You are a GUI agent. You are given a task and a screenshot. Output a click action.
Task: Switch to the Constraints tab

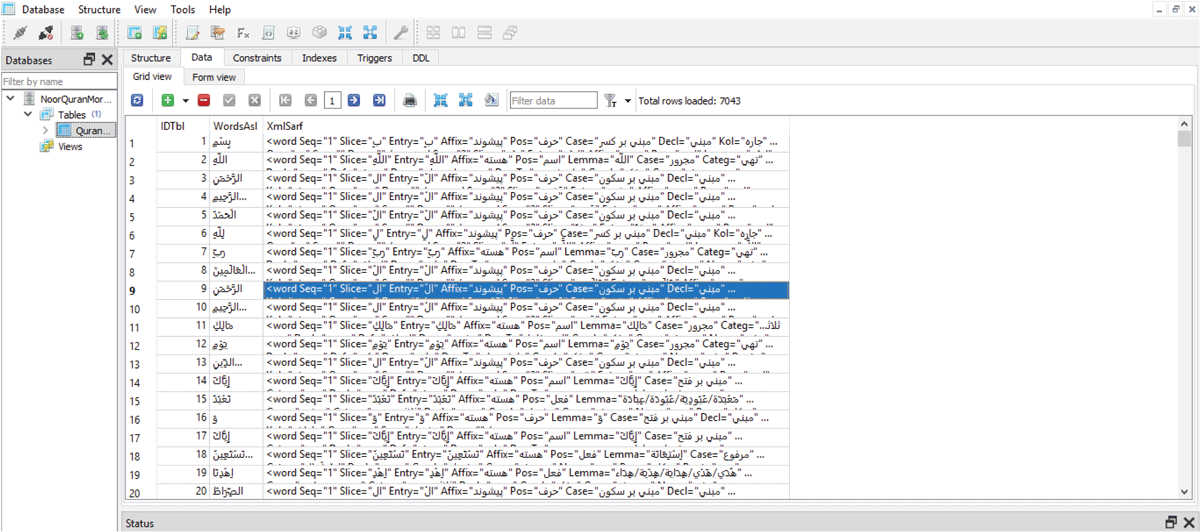(x=257, y=58)
